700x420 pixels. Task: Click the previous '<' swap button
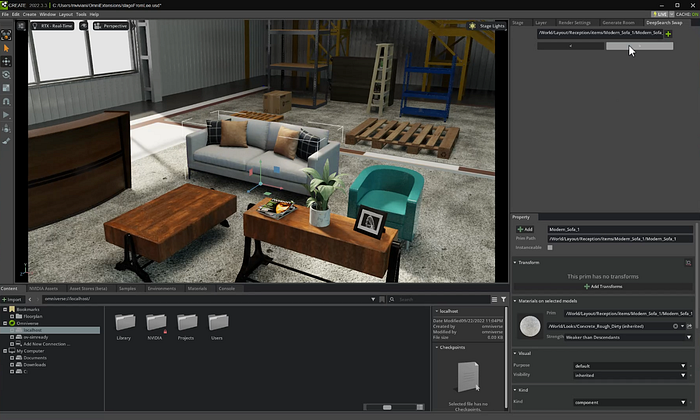coord(571,46)
